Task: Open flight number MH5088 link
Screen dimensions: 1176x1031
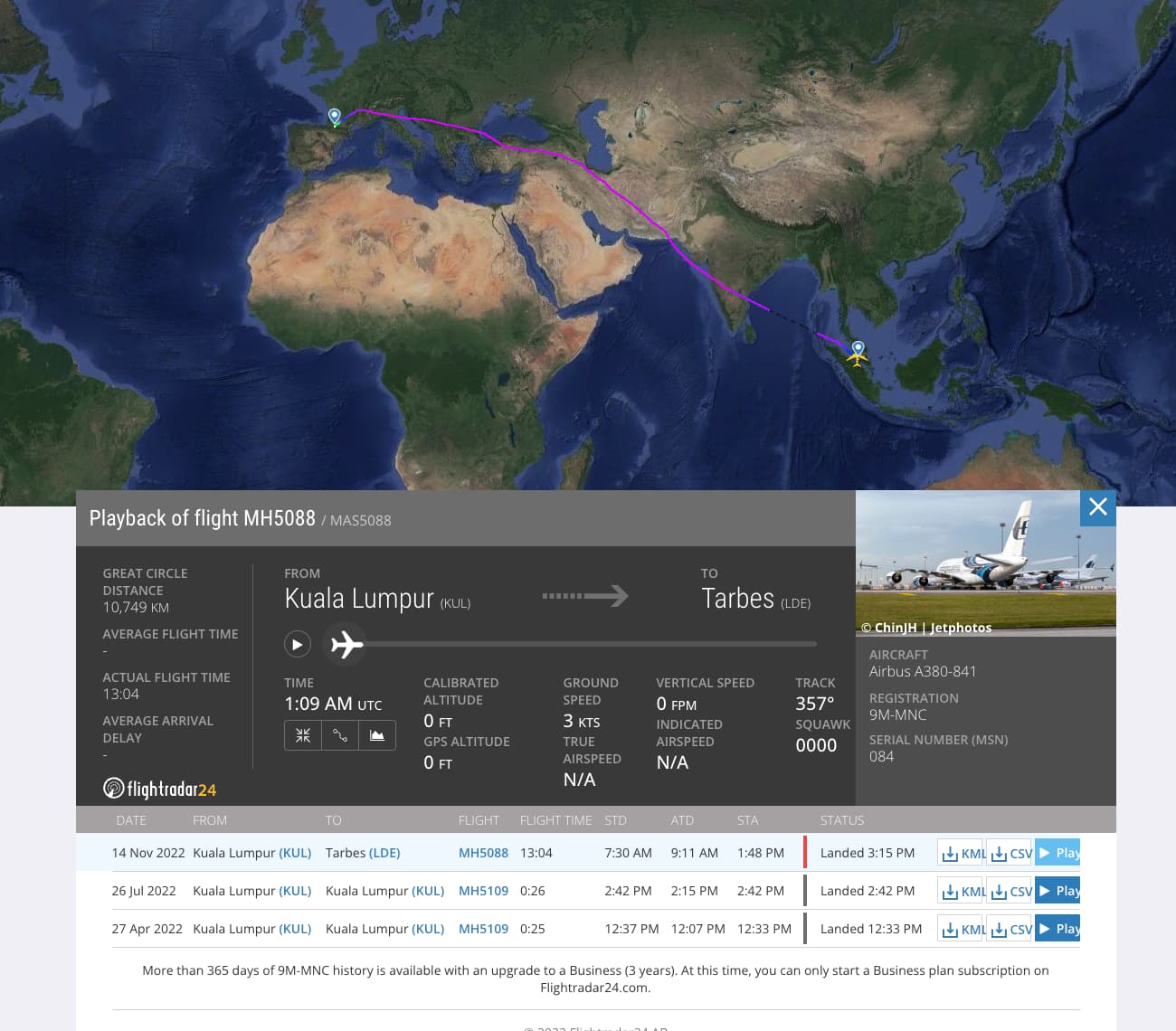Action: point(483,853)
